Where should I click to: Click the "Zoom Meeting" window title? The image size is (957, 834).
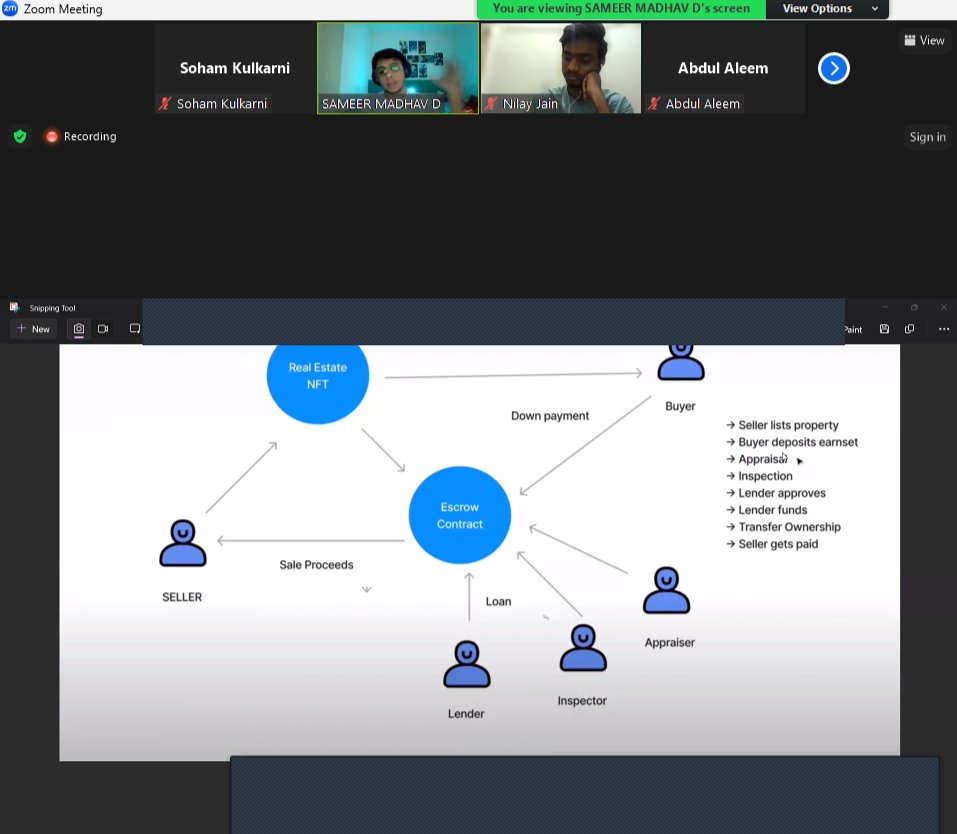pyautogui.click(x=63, y=9)
